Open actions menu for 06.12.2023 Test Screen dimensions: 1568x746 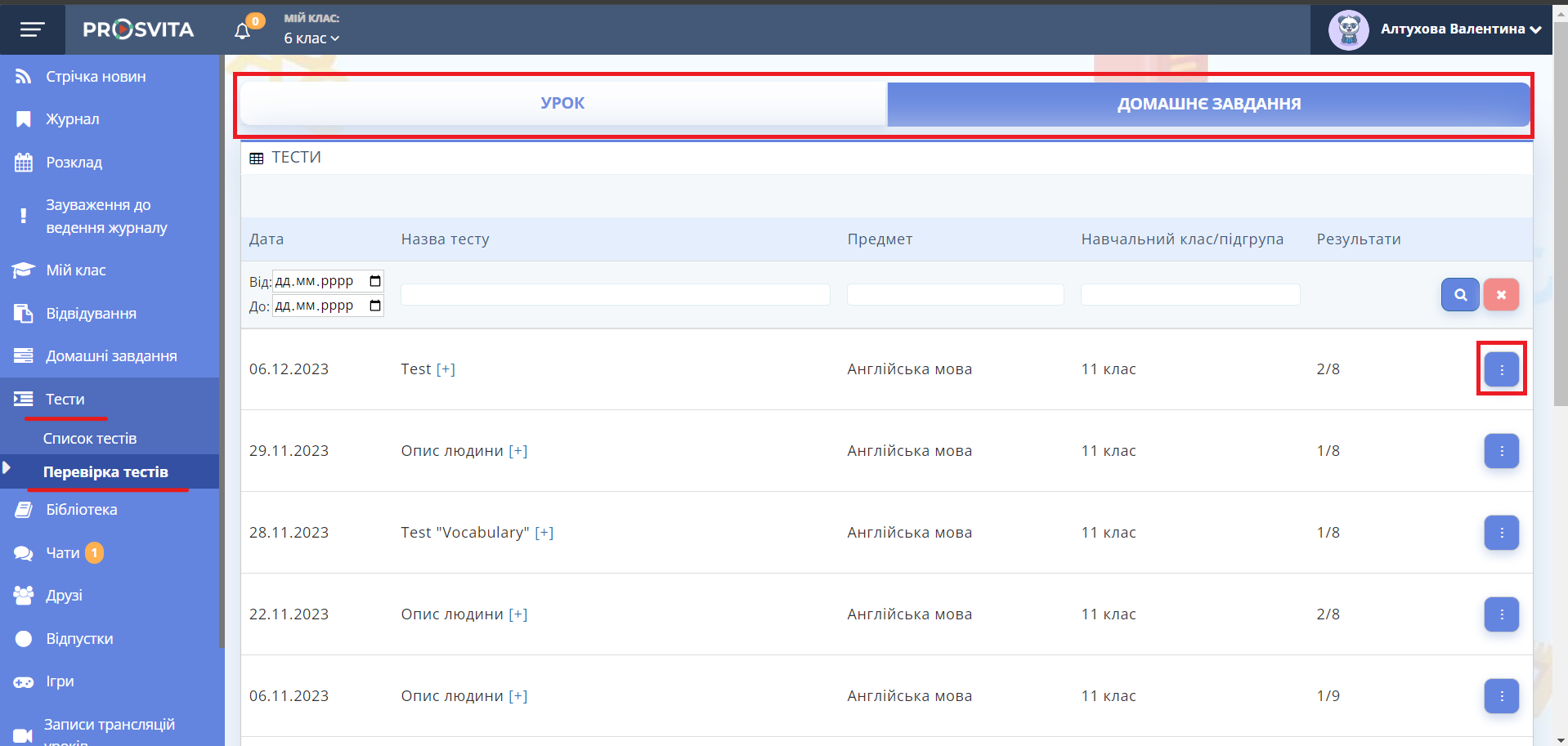click(x=1501, y=369)
